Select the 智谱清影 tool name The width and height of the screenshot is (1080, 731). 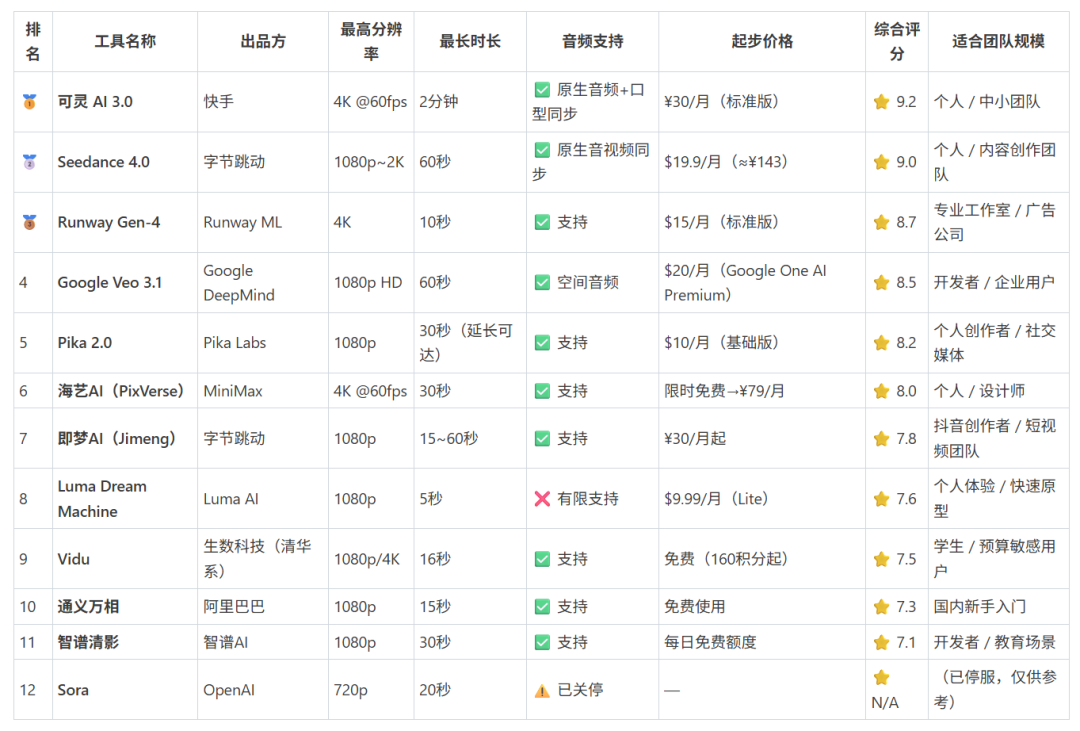click(88, 643)
